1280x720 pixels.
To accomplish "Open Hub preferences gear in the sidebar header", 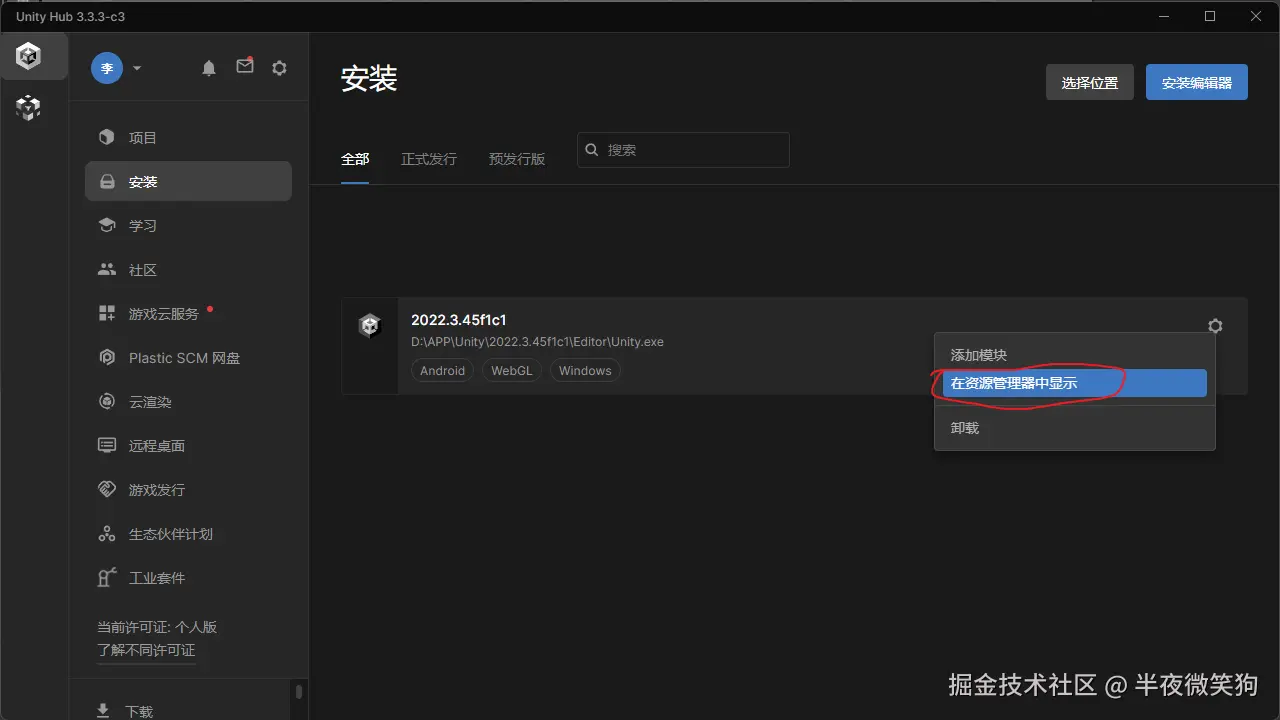I will coord(280,68).
